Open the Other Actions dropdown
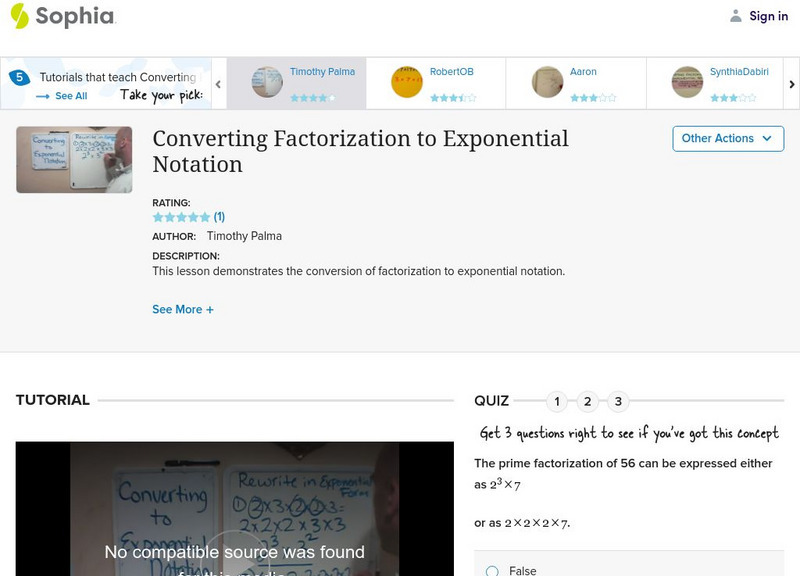Screen dimensions: 800x576 pyautogui.click(x=727, y=139)
